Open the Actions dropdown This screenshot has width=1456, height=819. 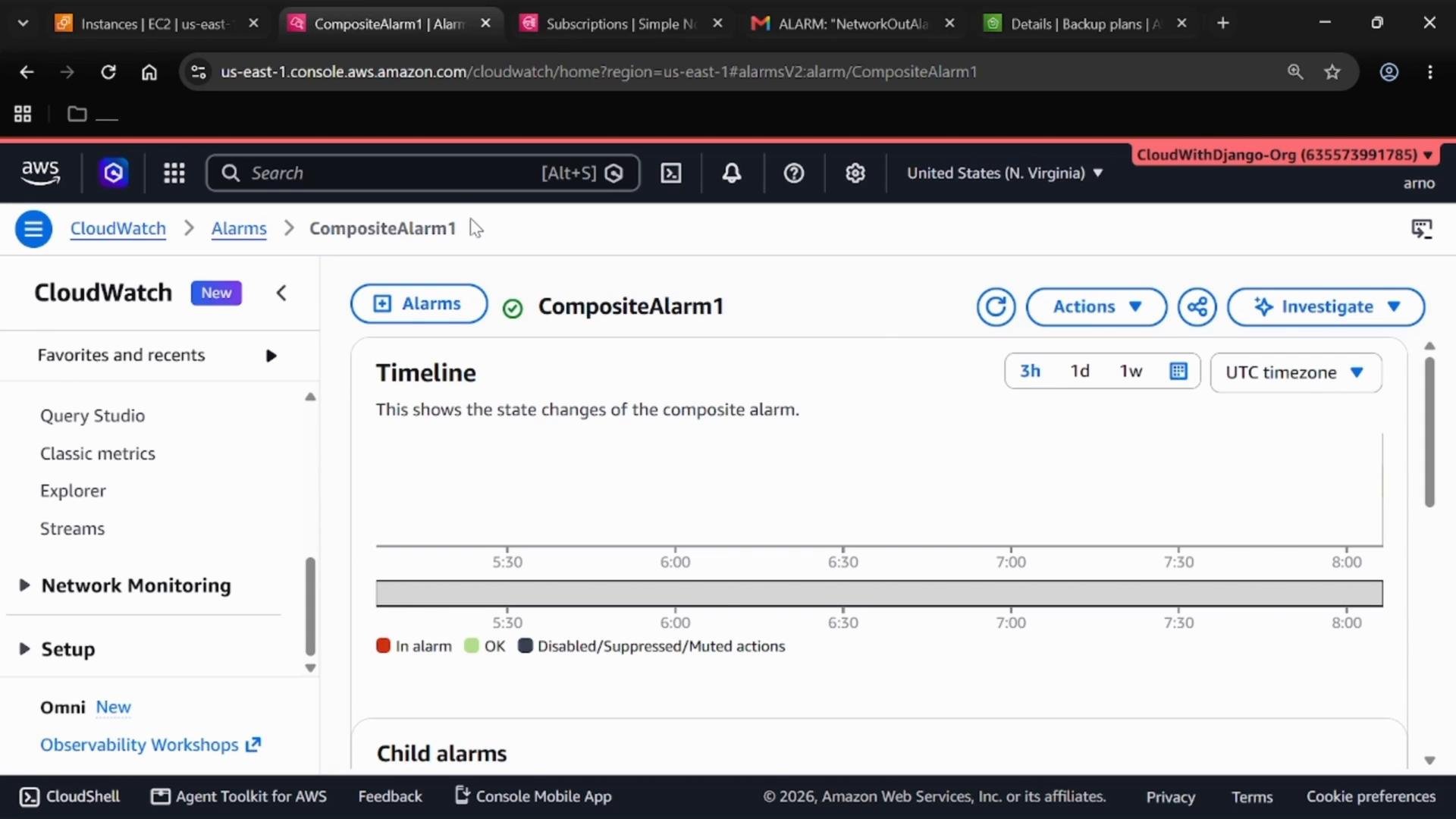(x=1097, y=307)
